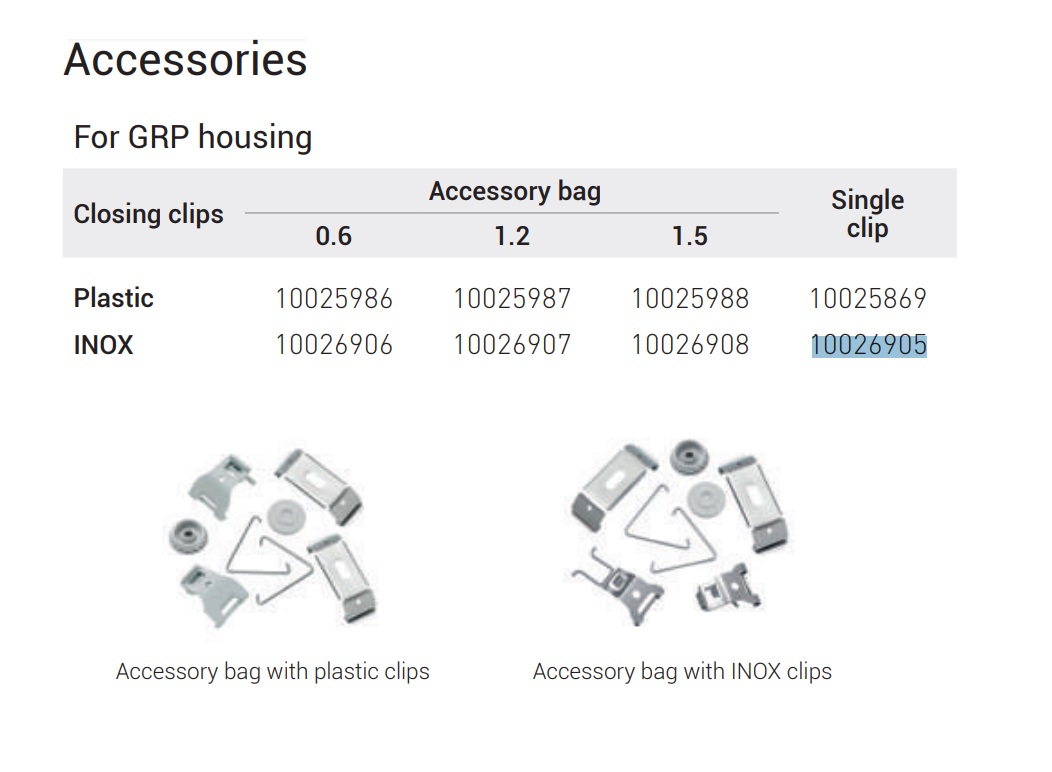The height and width of the screenshot is (772, 1052).
Task: Click the "For GRP housing" subheading
Action: 193,137
